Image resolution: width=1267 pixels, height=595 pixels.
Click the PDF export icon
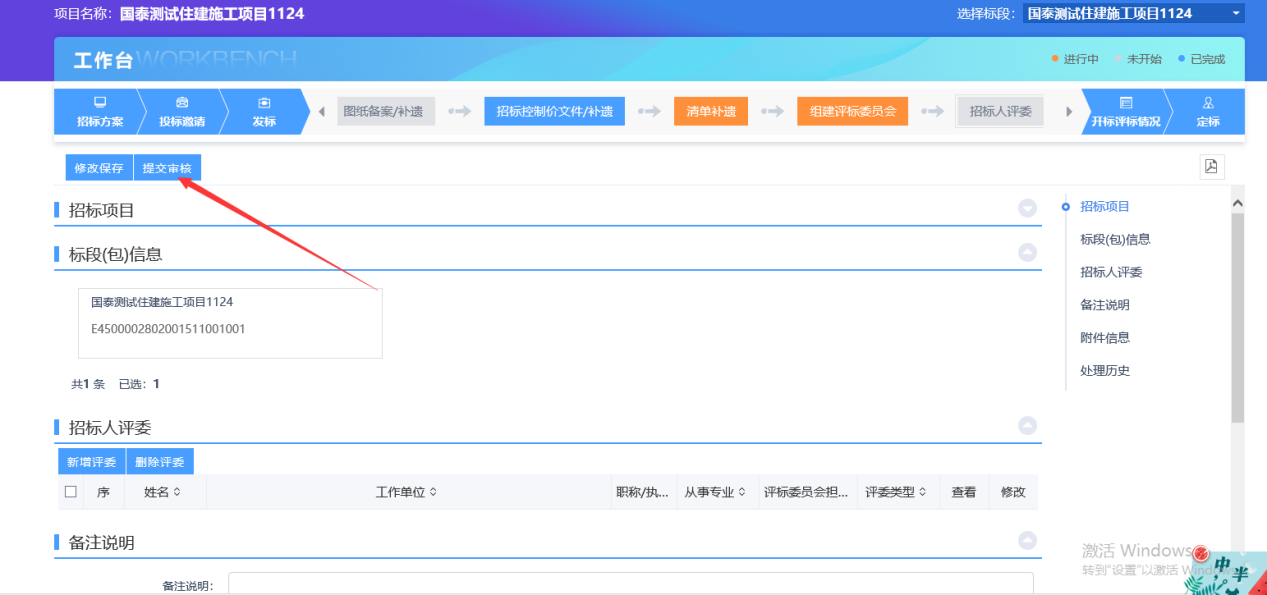point(1211,167)
